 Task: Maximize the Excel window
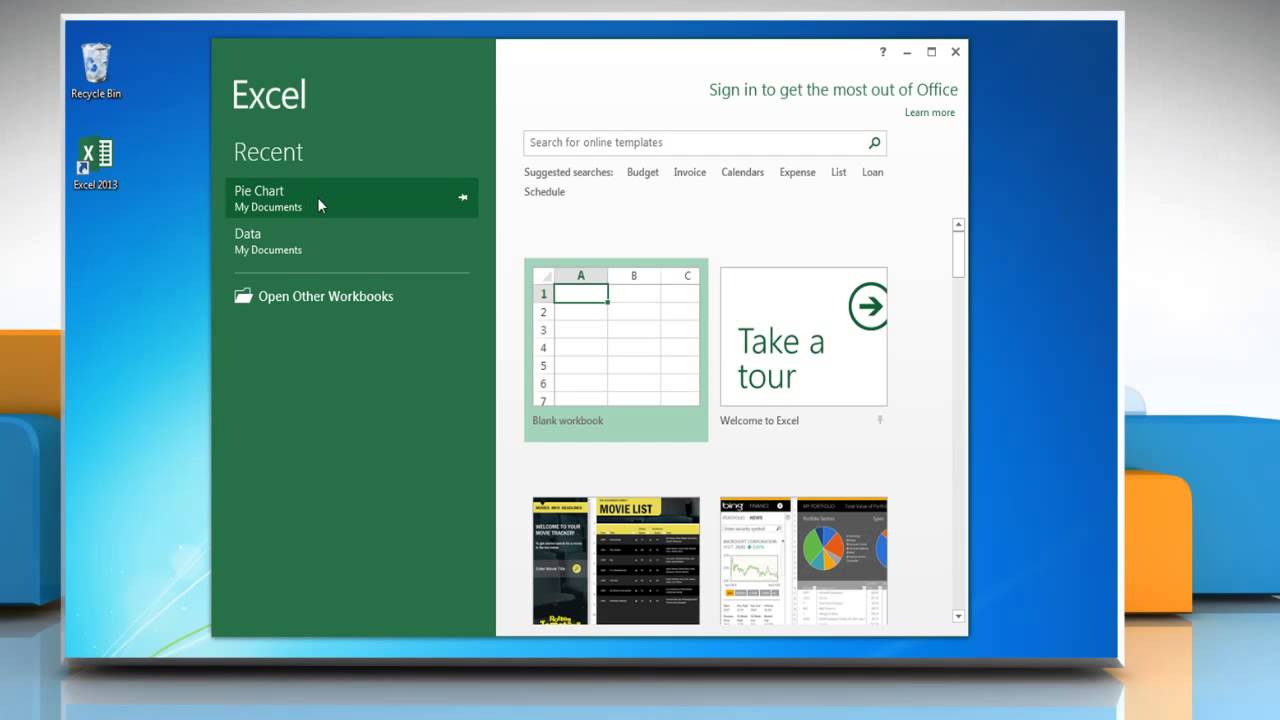[x=931, y=52]
